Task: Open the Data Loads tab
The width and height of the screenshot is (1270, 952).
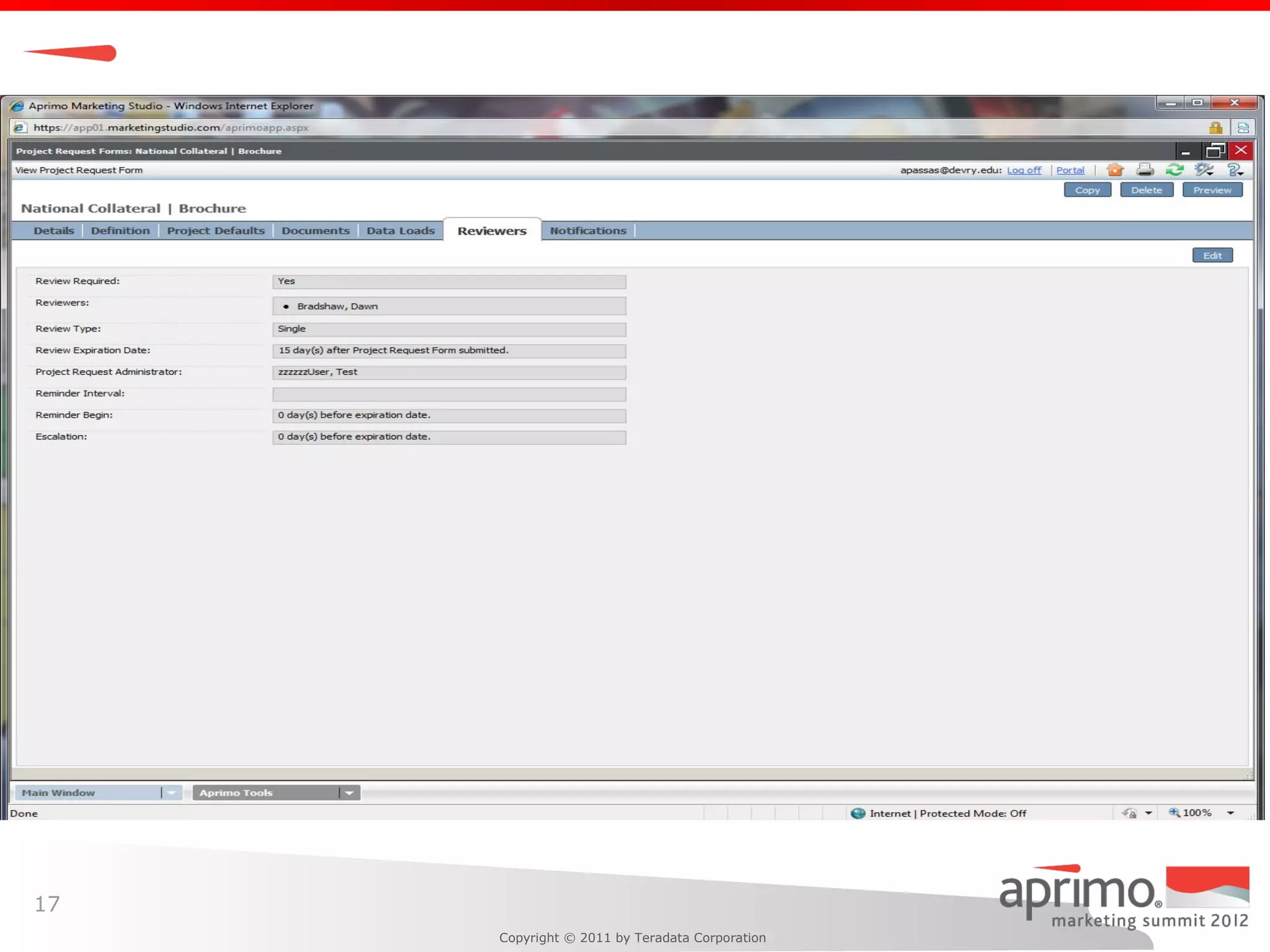Action: click(x=401, y=231)
